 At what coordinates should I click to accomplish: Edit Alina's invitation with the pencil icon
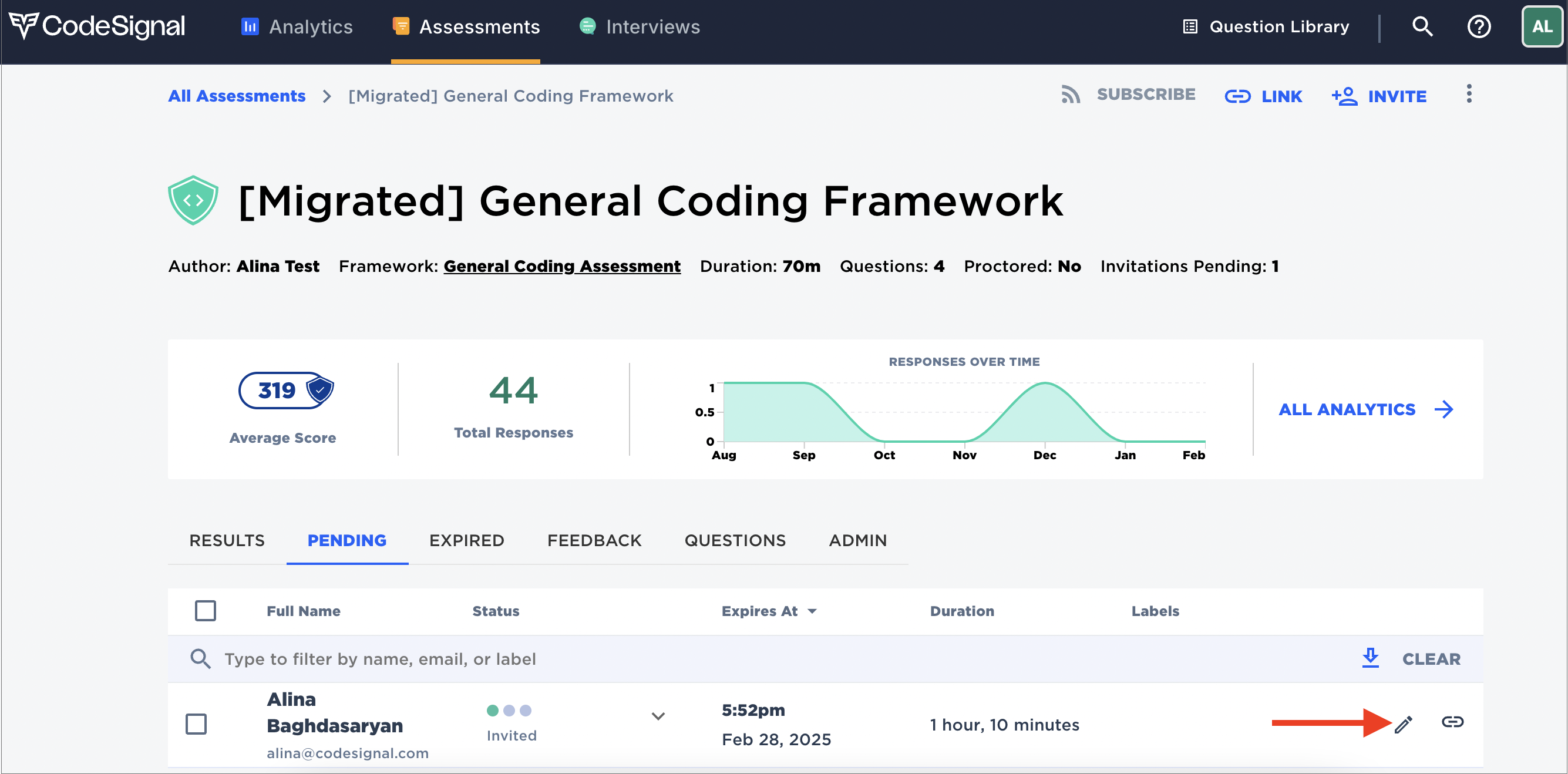tap(1403, 723)
